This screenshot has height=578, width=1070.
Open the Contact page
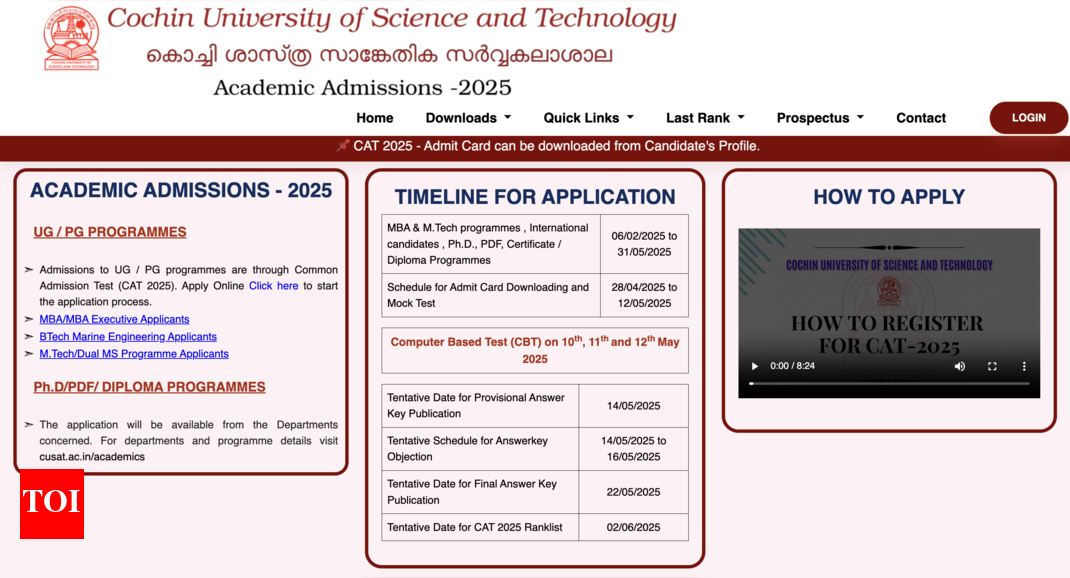(921, 118)
